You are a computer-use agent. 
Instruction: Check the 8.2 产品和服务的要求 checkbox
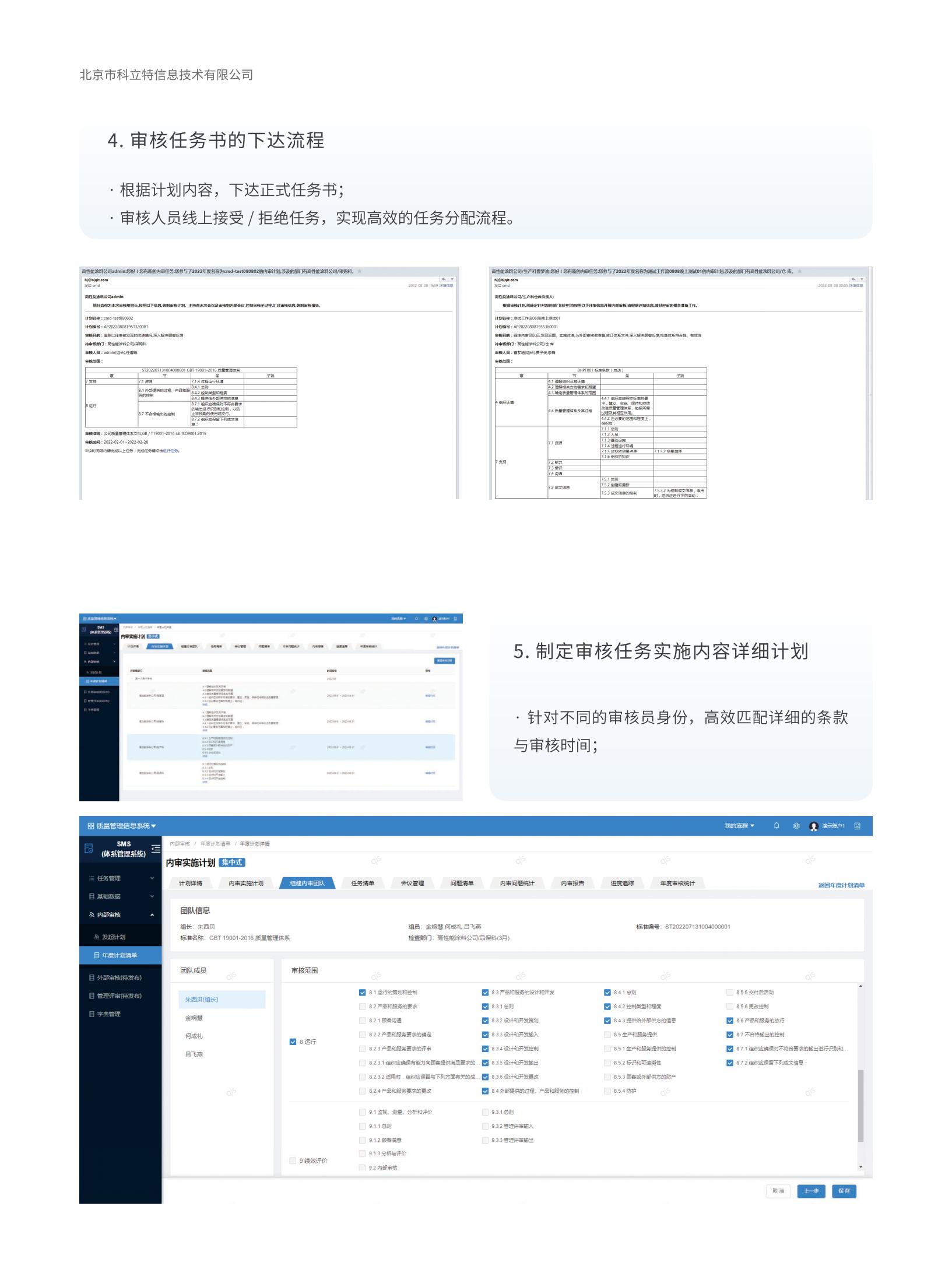pos(363,1007)
